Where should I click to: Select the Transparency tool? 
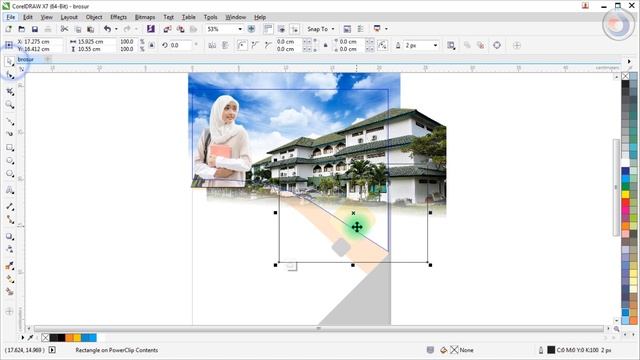tap(10, 249)
